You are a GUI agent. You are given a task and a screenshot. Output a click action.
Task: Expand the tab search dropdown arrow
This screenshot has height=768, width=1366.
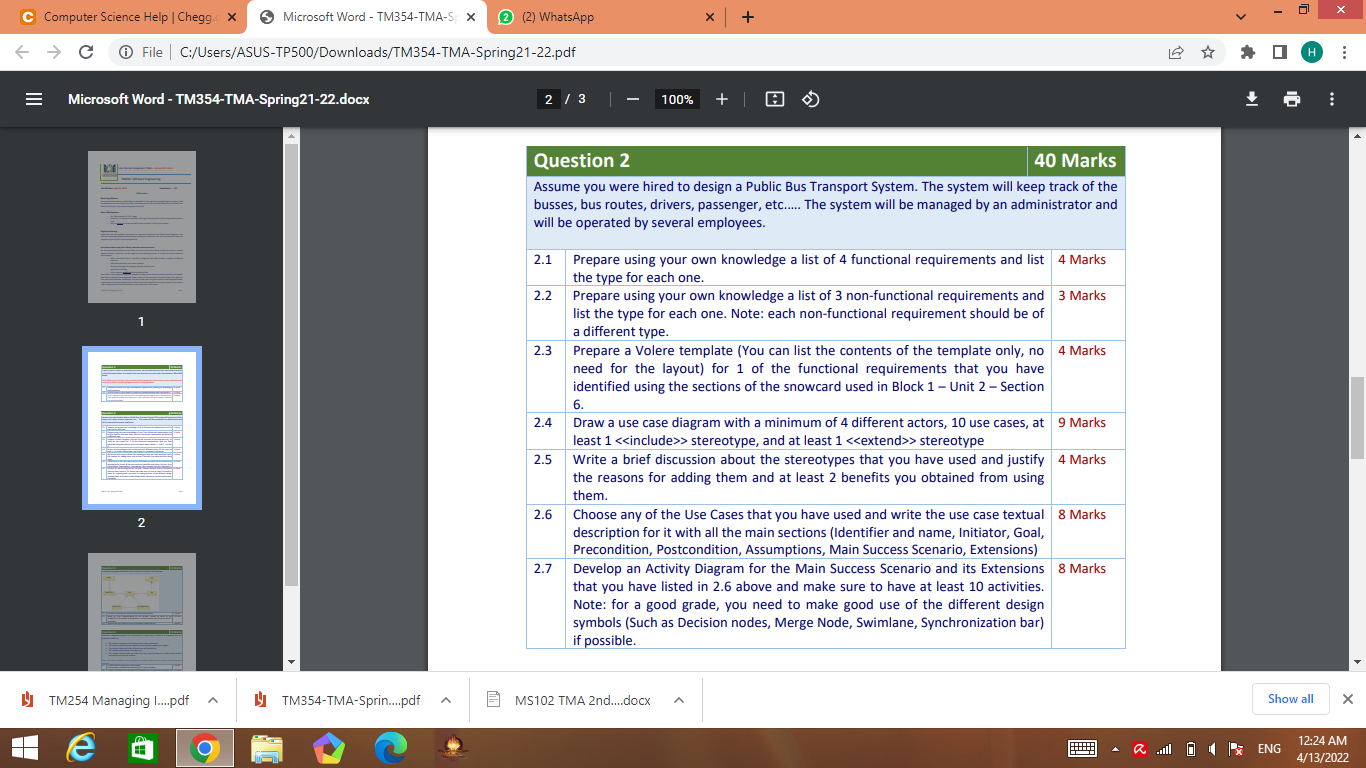(x=1242, y=17)
